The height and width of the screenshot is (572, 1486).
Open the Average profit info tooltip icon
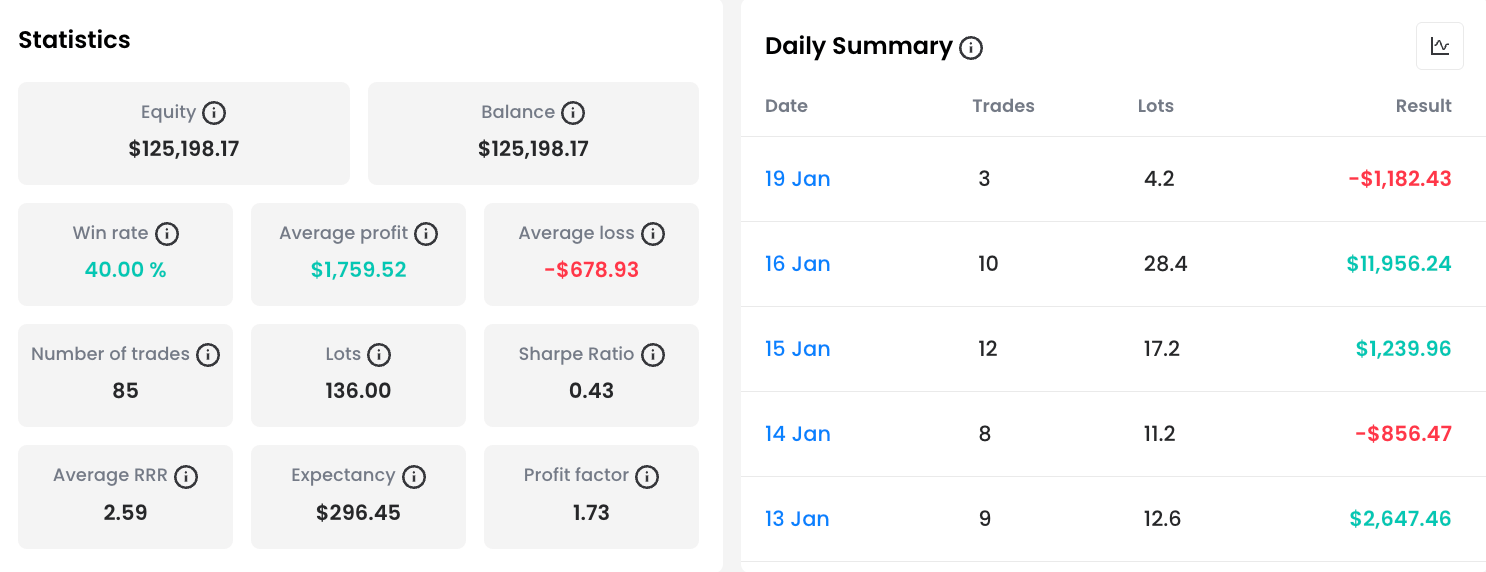point(426,234)
